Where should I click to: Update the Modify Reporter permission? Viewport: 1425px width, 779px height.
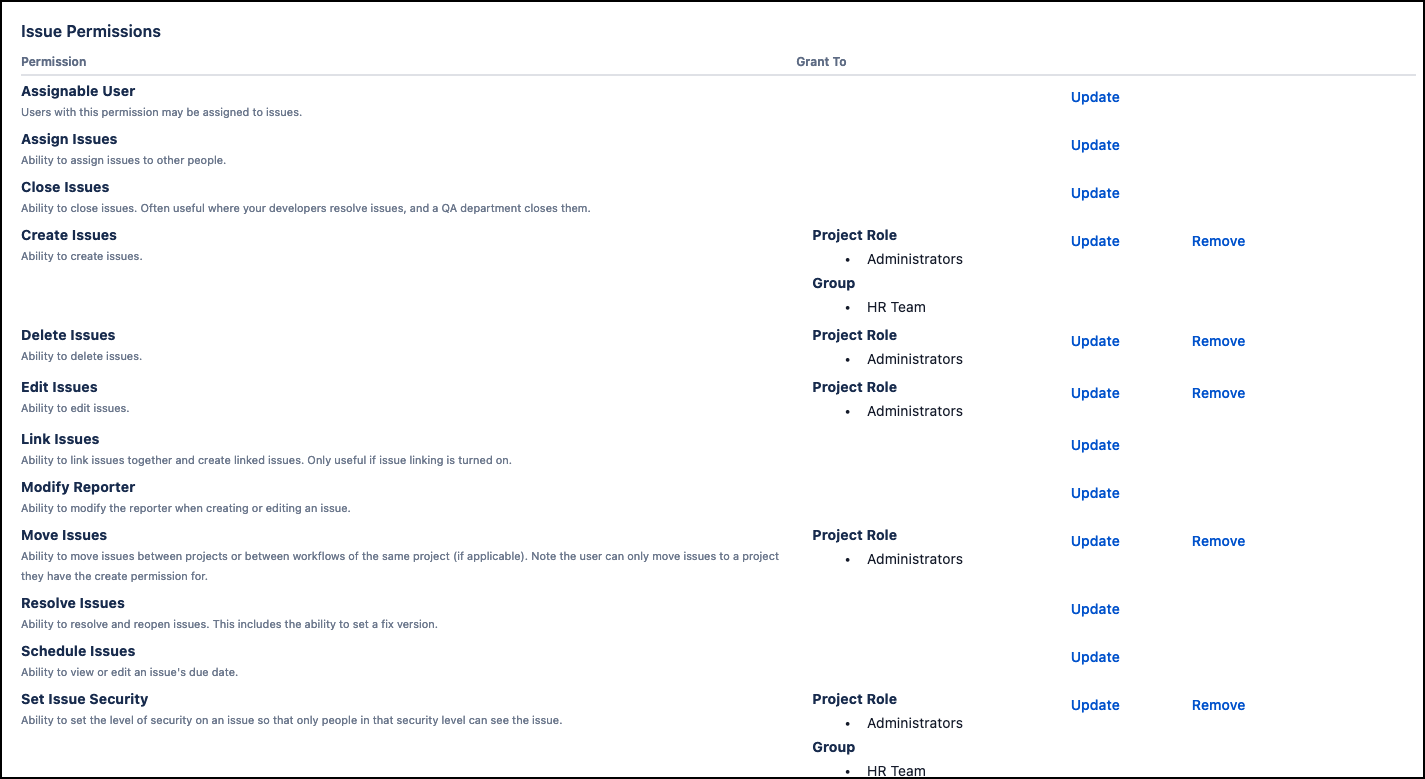pyautogui.click(x=1095, y=493)
